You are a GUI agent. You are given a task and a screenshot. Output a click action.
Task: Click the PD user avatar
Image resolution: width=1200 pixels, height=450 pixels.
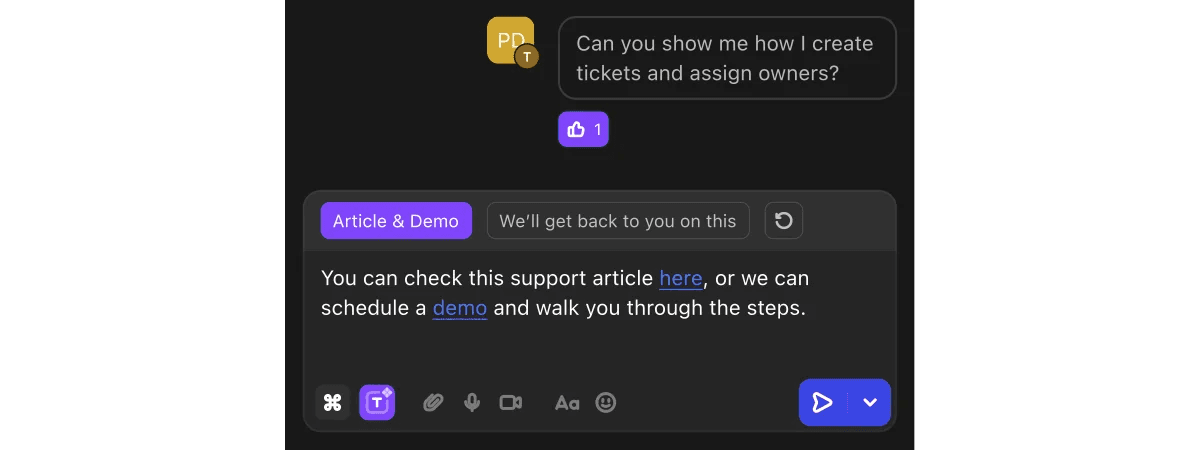(x=509, y=40)
